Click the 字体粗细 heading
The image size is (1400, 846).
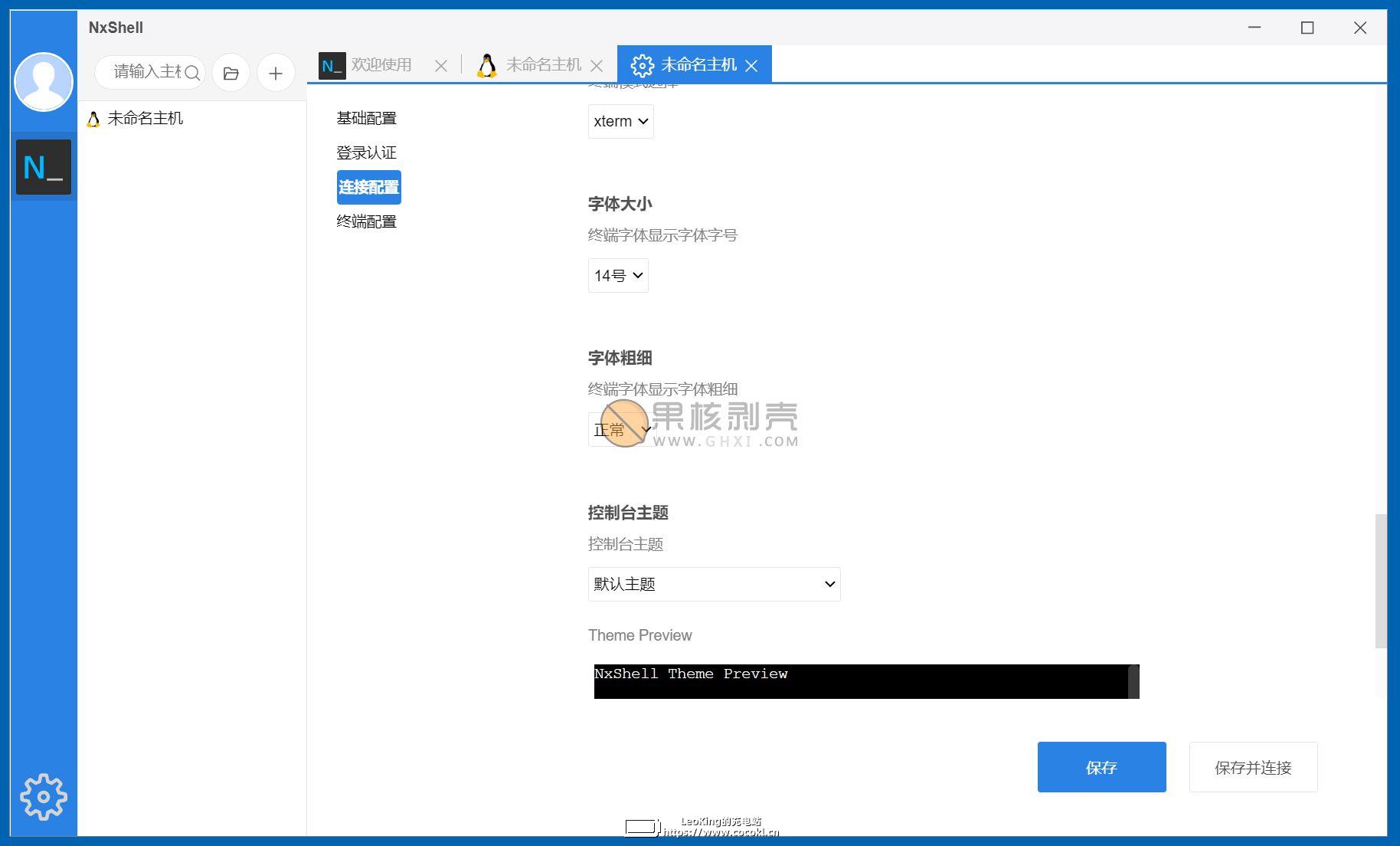coord(620,358)
